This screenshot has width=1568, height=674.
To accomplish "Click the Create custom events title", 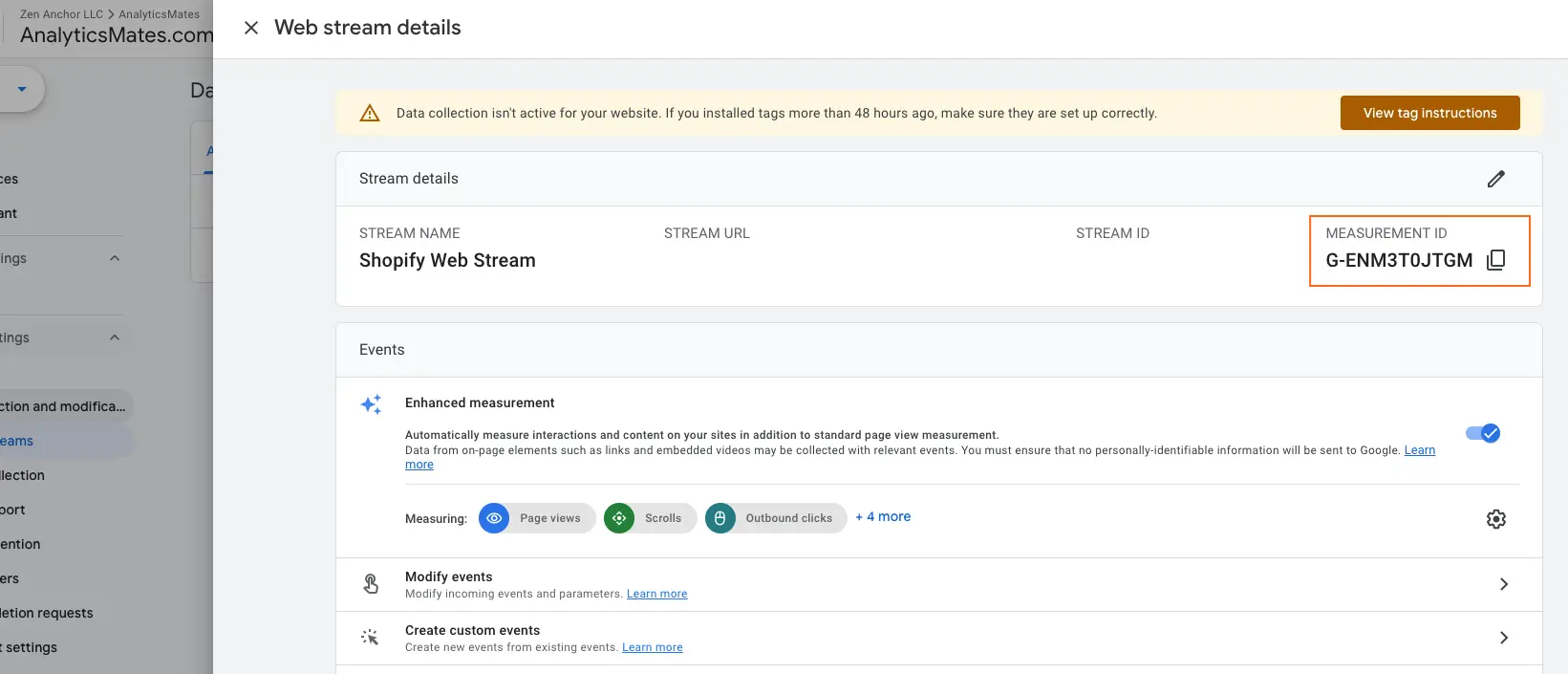I will click(x=472, y=630).
